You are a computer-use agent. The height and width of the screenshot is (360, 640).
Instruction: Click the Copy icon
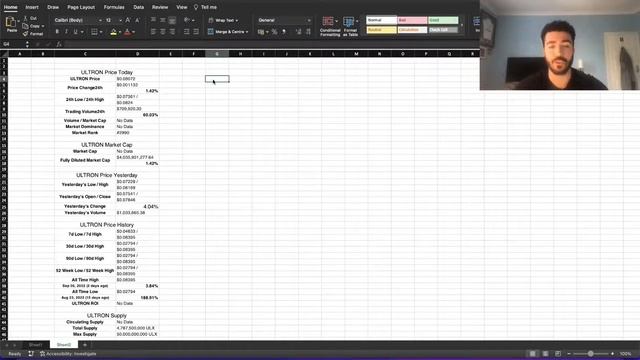click(25, 26)
